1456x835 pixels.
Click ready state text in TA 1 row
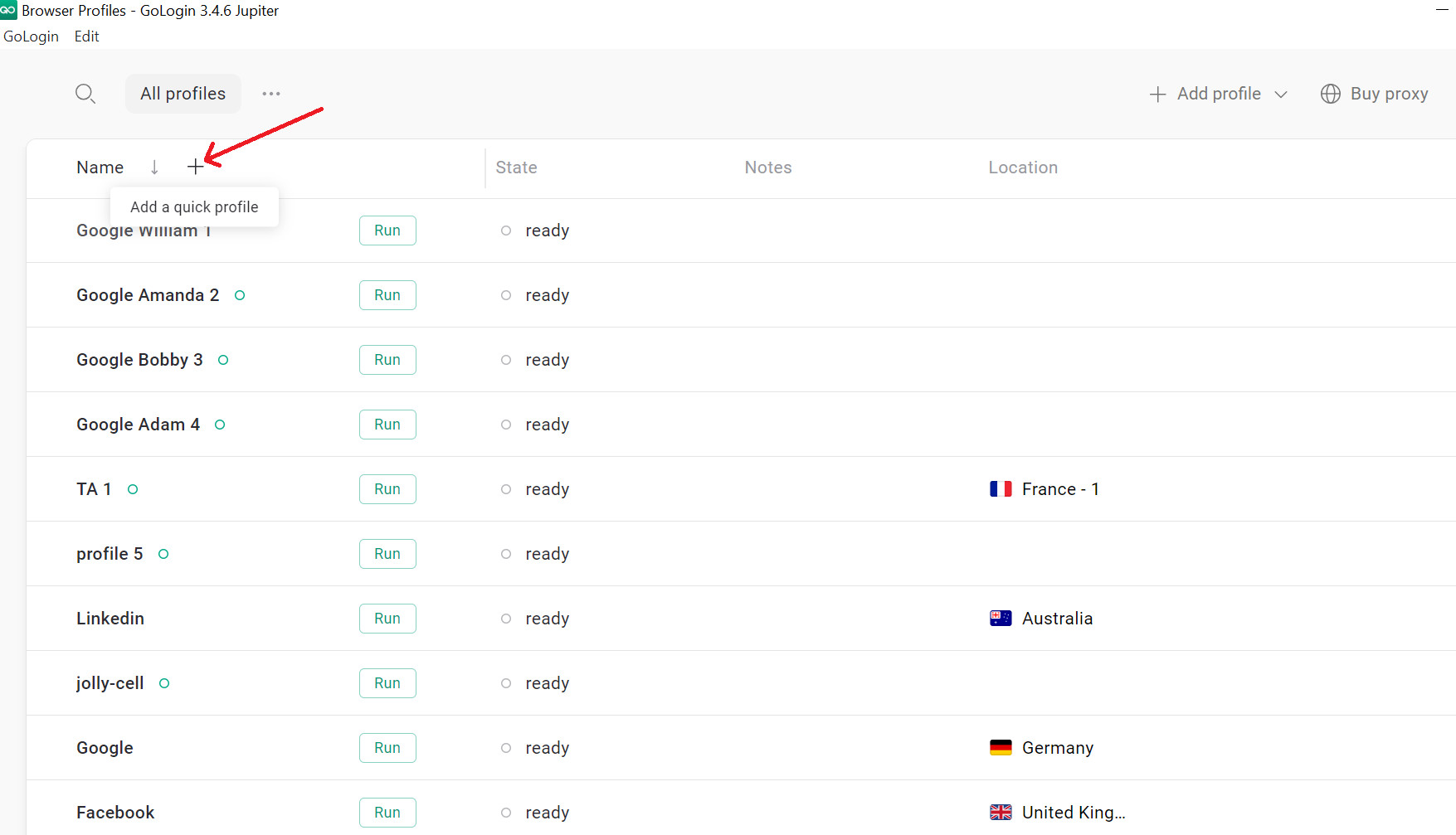pos(547,490)
